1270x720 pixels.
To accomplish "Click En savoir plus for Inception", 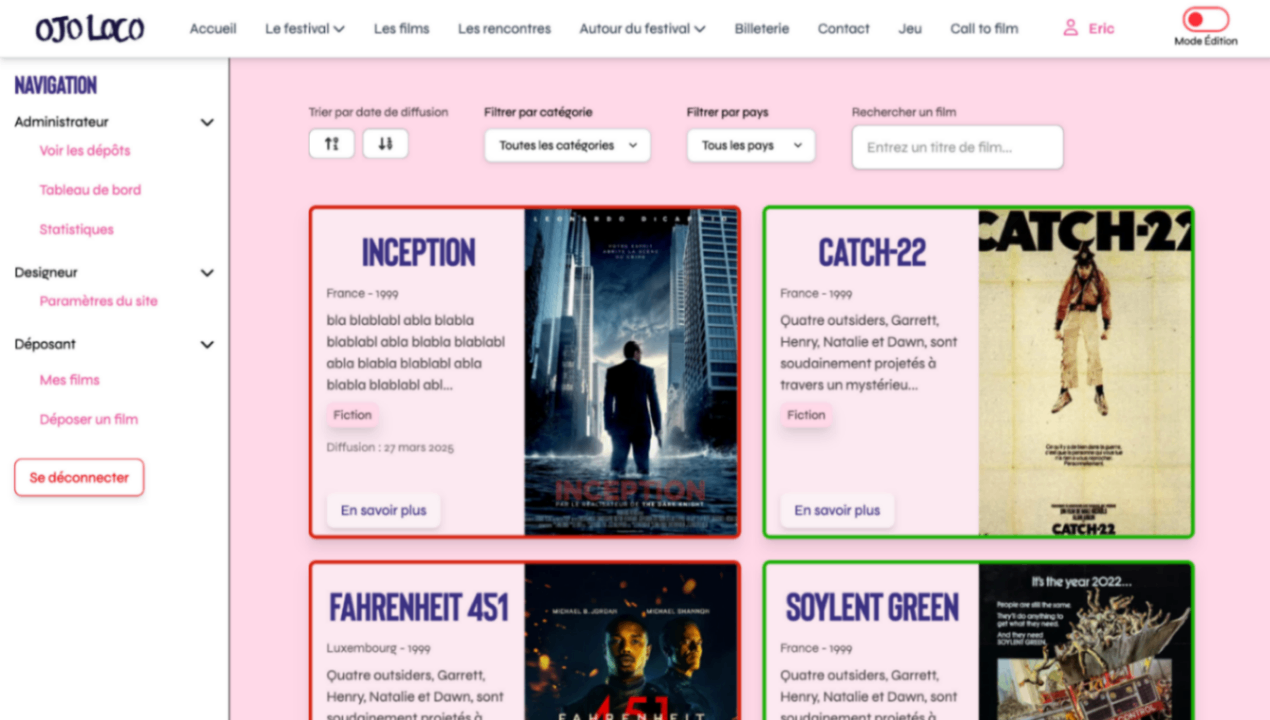I will [383, 511].
